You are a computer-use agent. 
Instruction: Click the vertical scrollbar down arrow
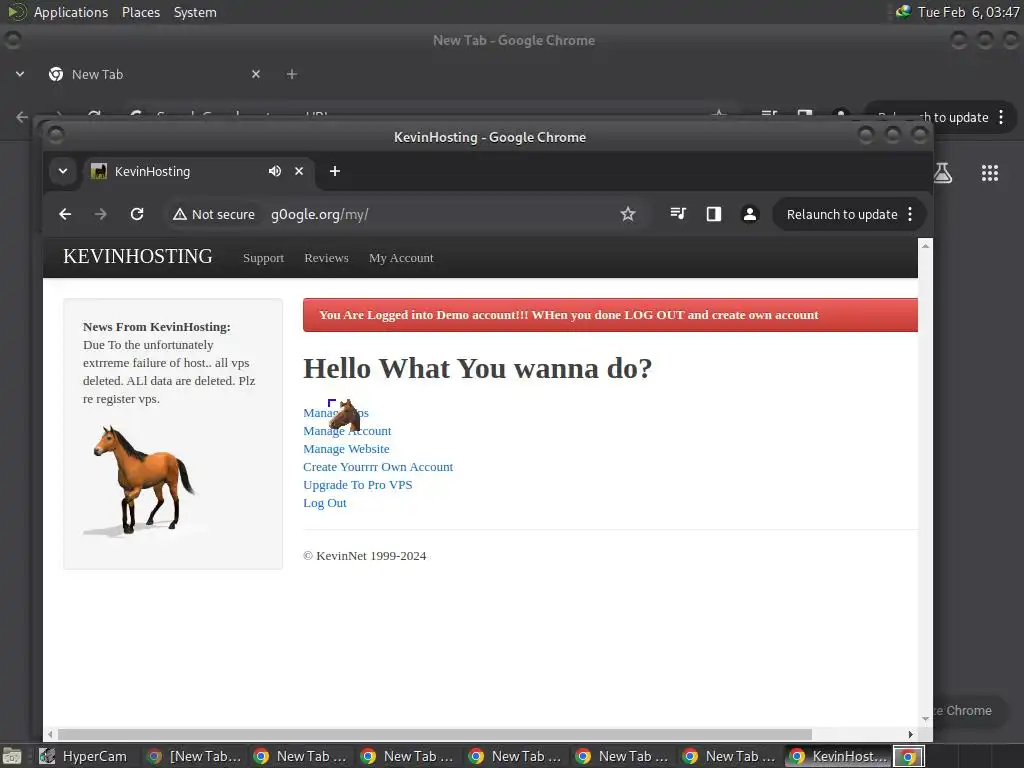(x=925, y=719)
